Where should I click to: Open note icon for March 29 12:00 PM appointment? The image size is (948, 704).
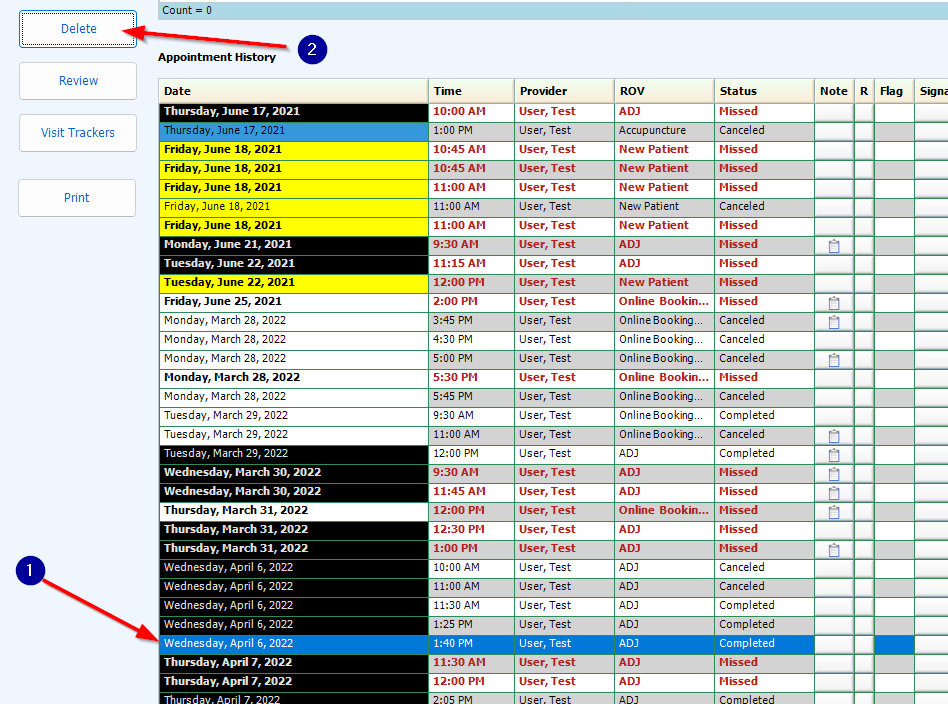(x=834, y=455)
